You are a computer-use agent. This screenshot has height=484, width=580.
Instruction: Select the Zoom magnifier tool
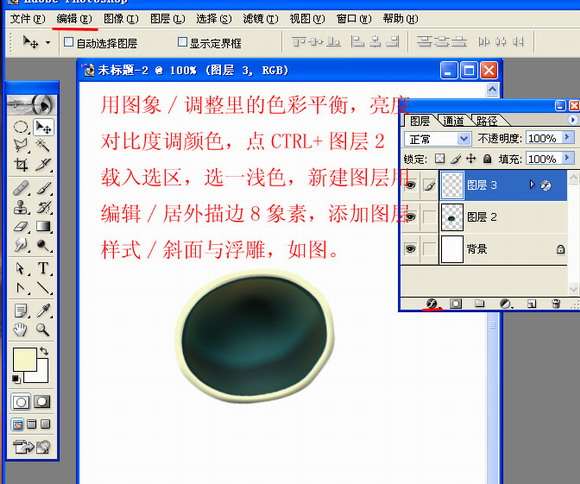[x=43, y=329]
